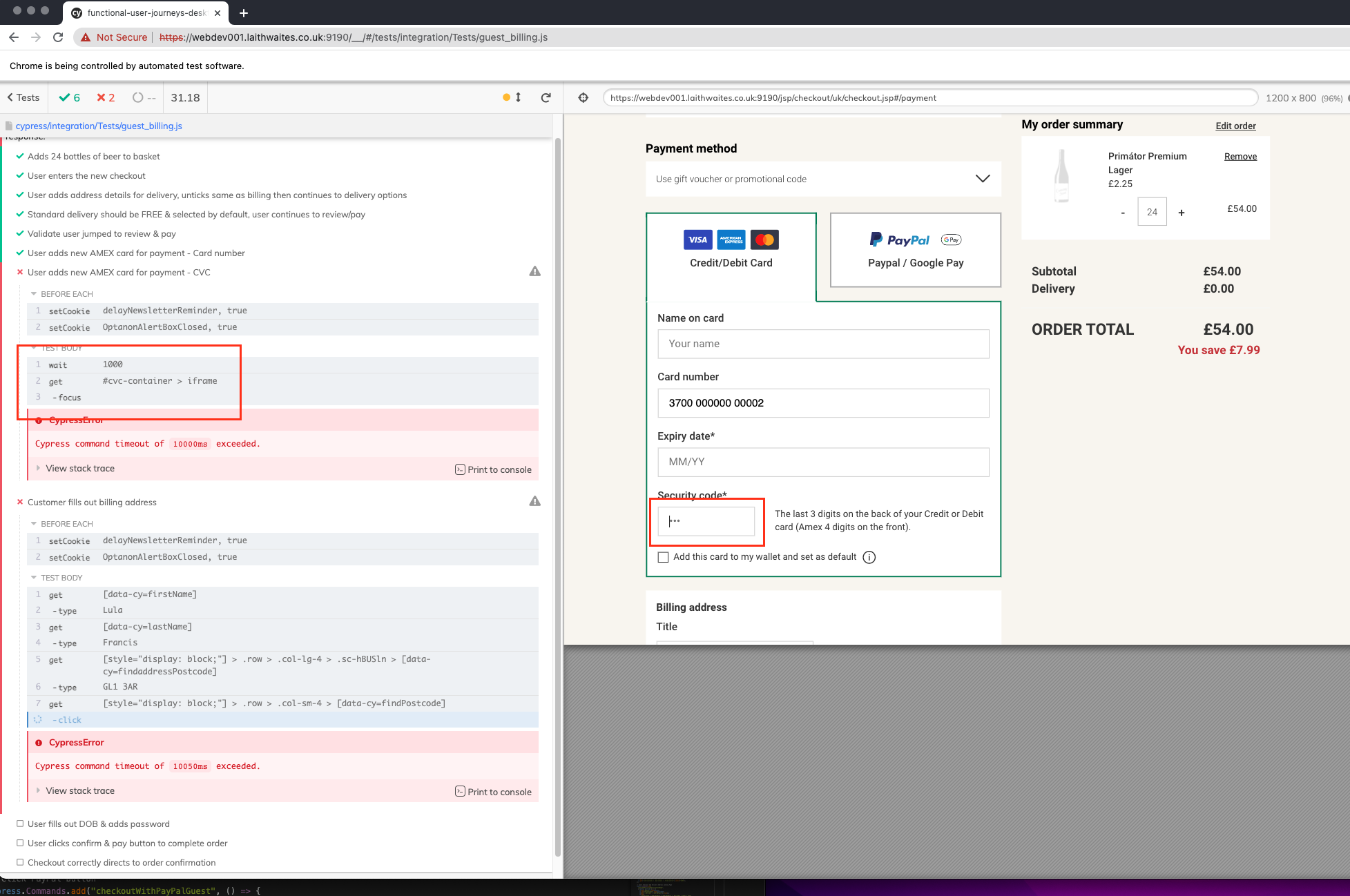Click the selector playground crosshair icon

[584, 98]
